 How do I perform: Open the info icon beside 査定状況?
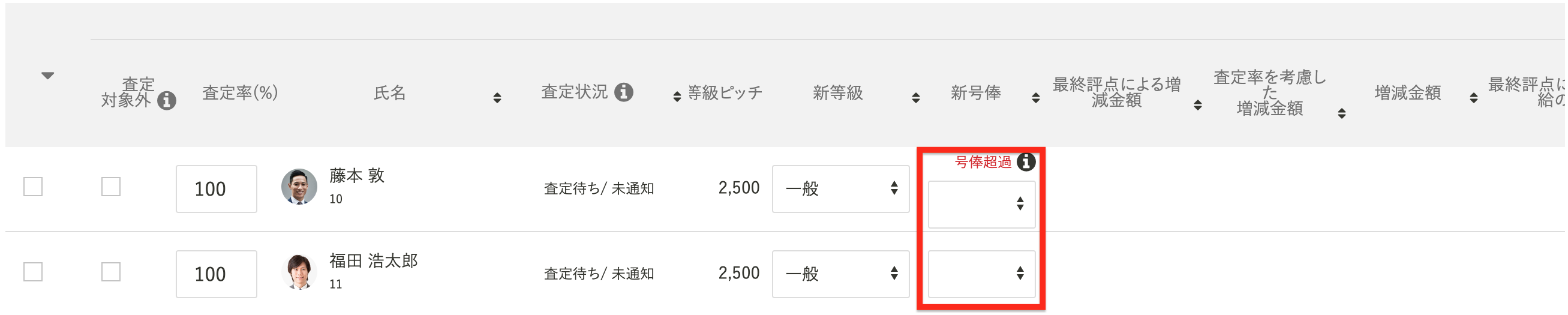pyautogui.click(x=623, y=92)
